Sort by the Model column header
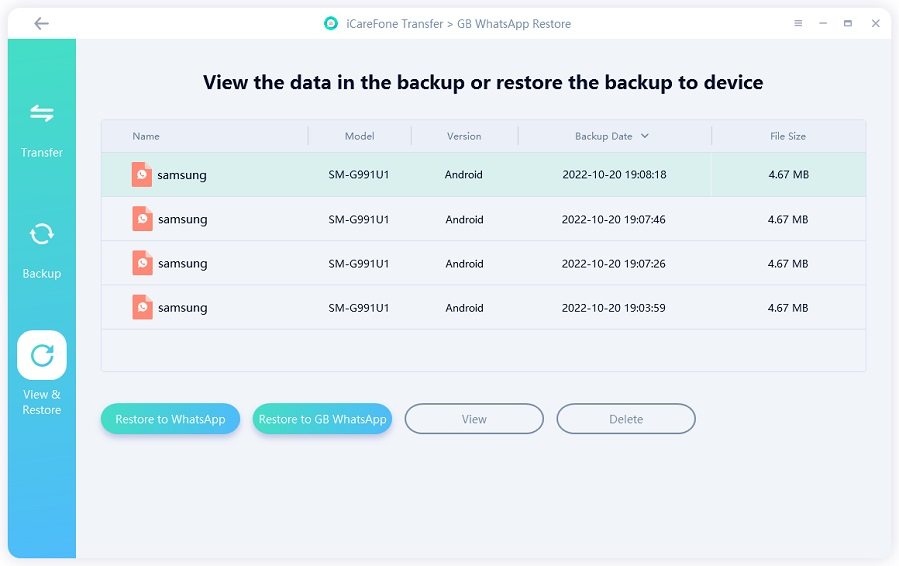Screen dimensions: 899x566 359,136
